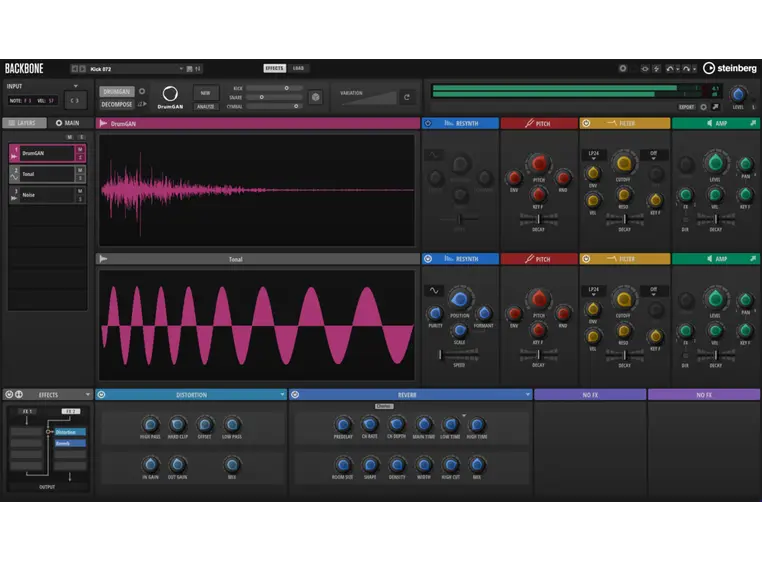
Task: Click the save preset disk icon
Action: pyautogui.click(x=190, y=69)
